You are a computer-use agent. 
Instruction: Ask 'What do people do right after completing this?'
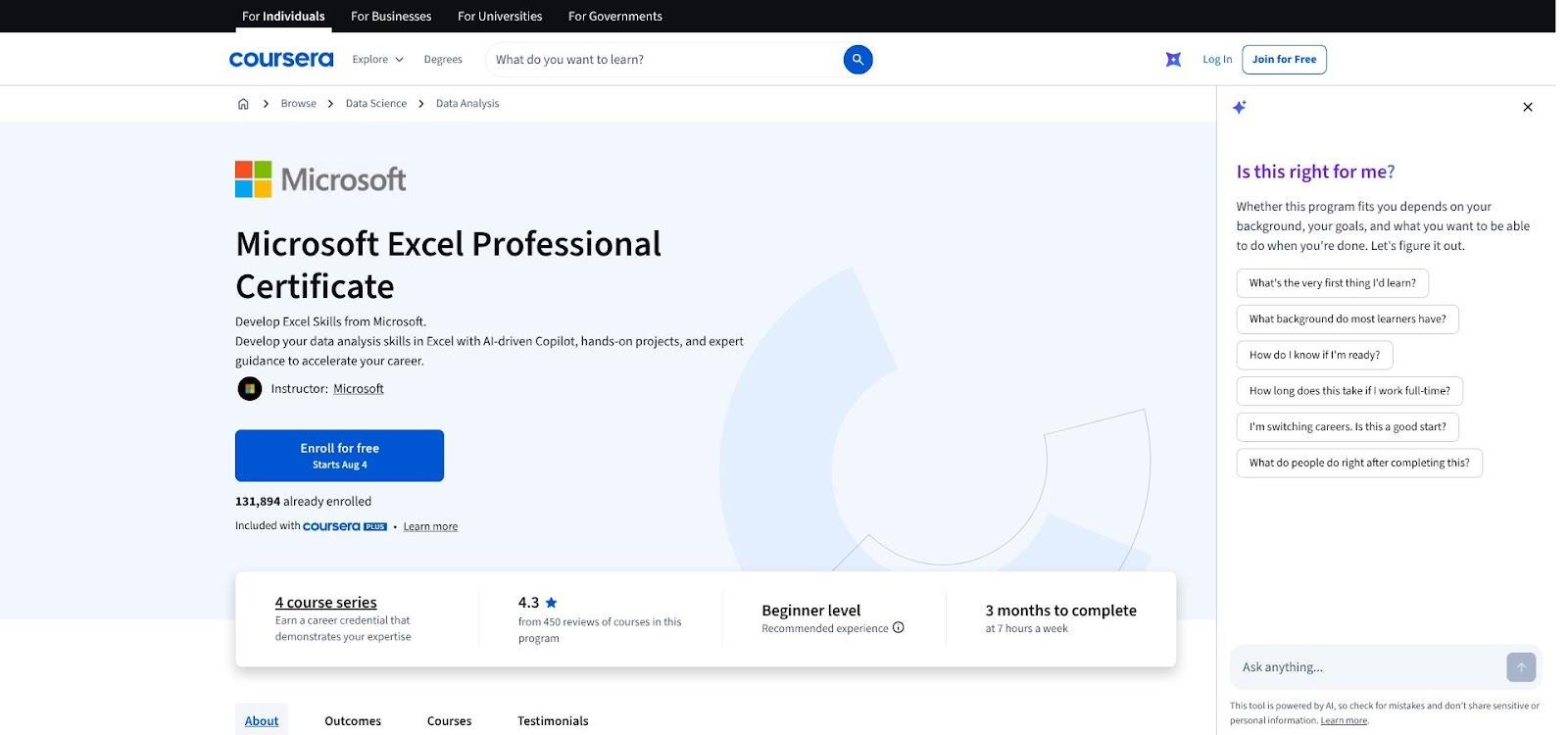[x=1359, y=463]
